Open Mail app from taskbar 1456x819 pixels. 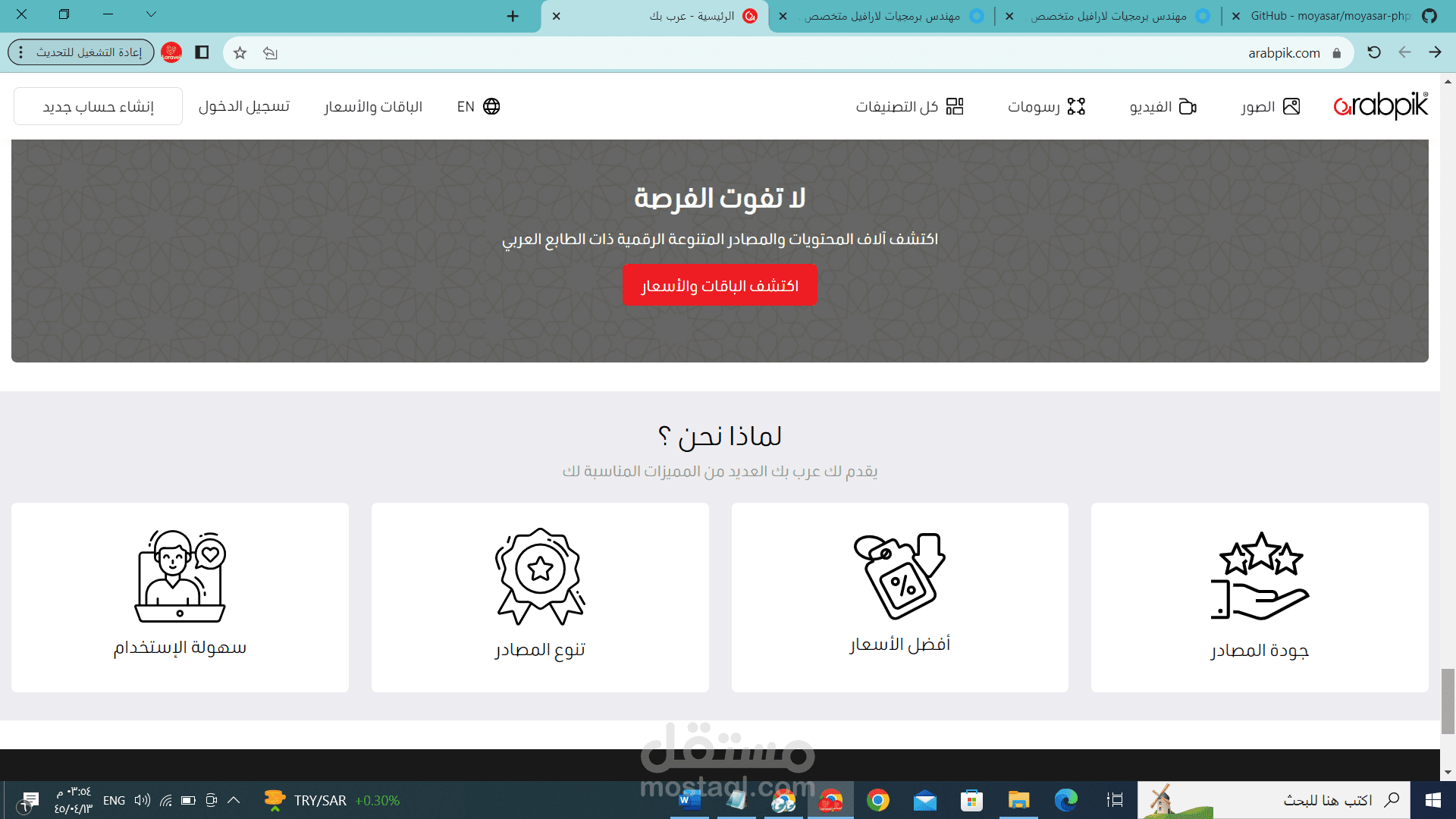(x=925, y=800)
